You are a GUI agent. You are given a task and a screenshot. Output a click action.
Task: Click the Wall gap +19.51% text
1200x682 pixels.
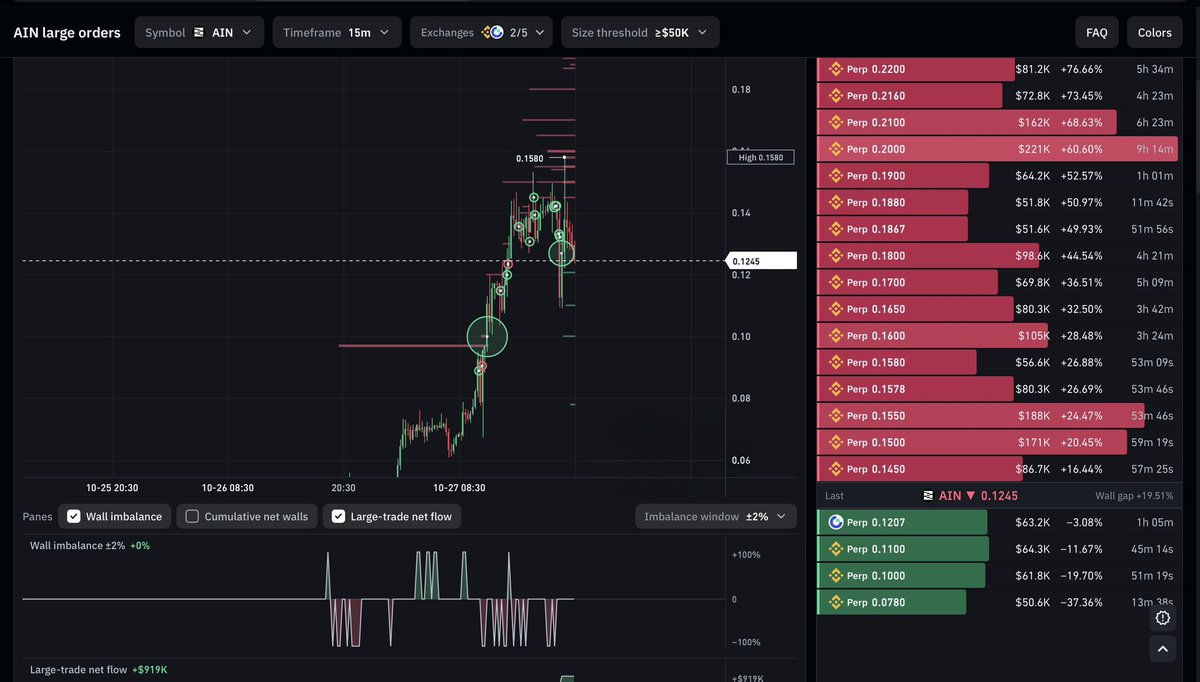click(1133, 496)
